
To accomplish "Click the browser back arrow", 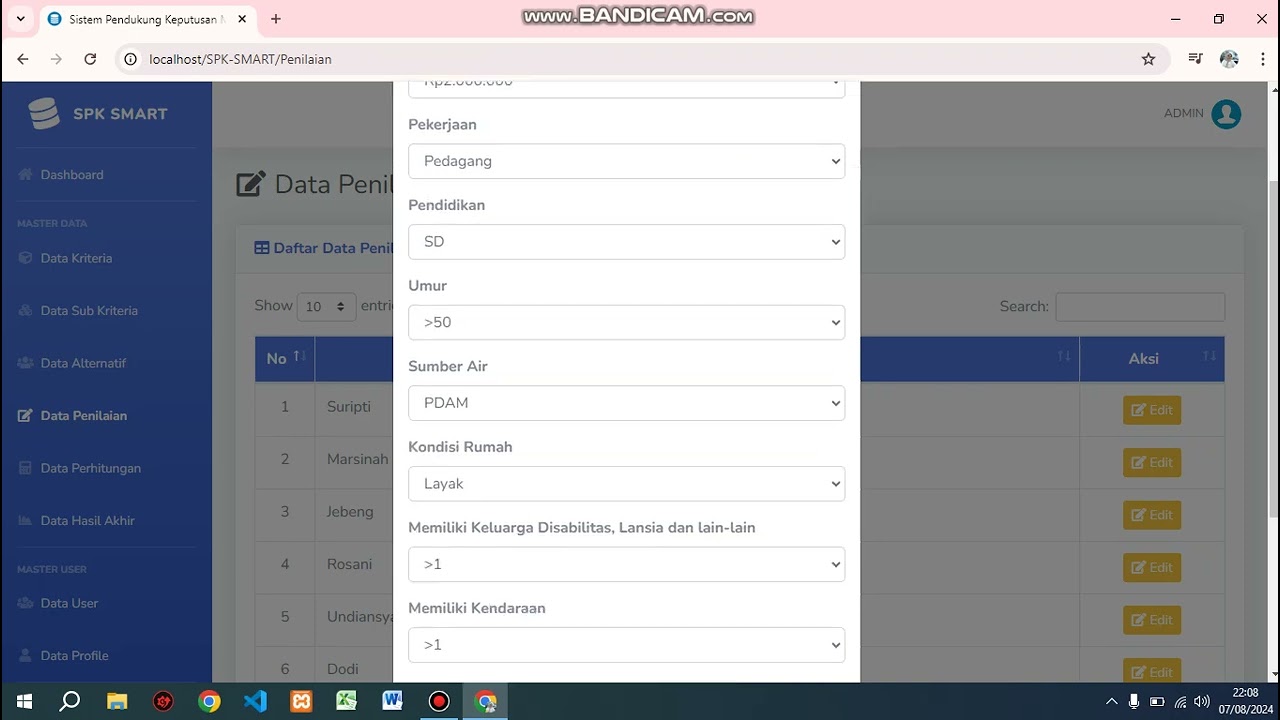I will coord(23,59).
